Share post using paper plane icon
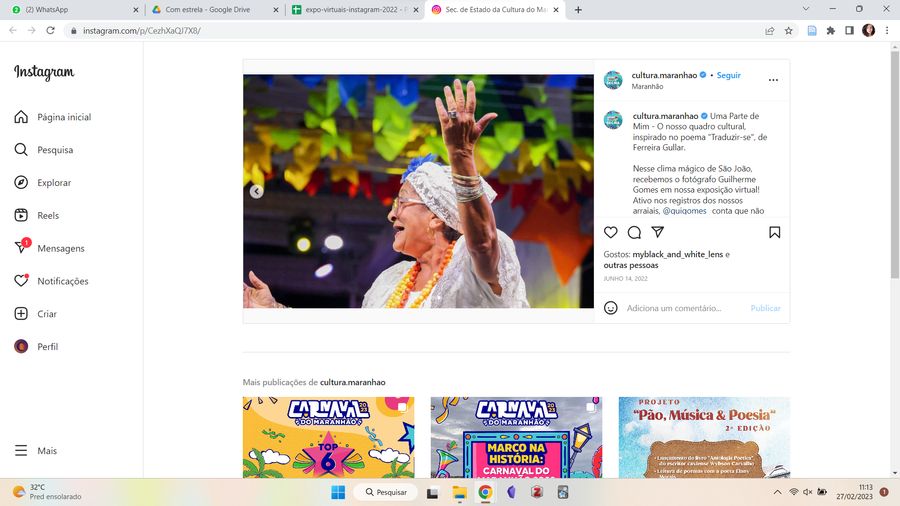The image size is (900, 506). pos(657,232)
